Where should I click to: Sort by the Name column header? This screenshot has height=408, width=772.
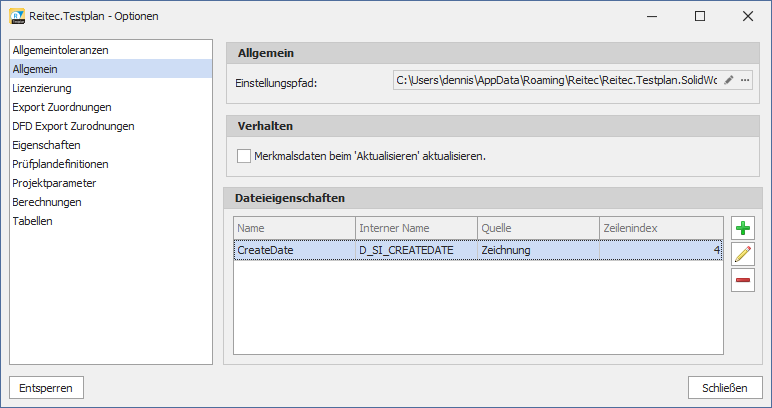(x=294, y=228)
